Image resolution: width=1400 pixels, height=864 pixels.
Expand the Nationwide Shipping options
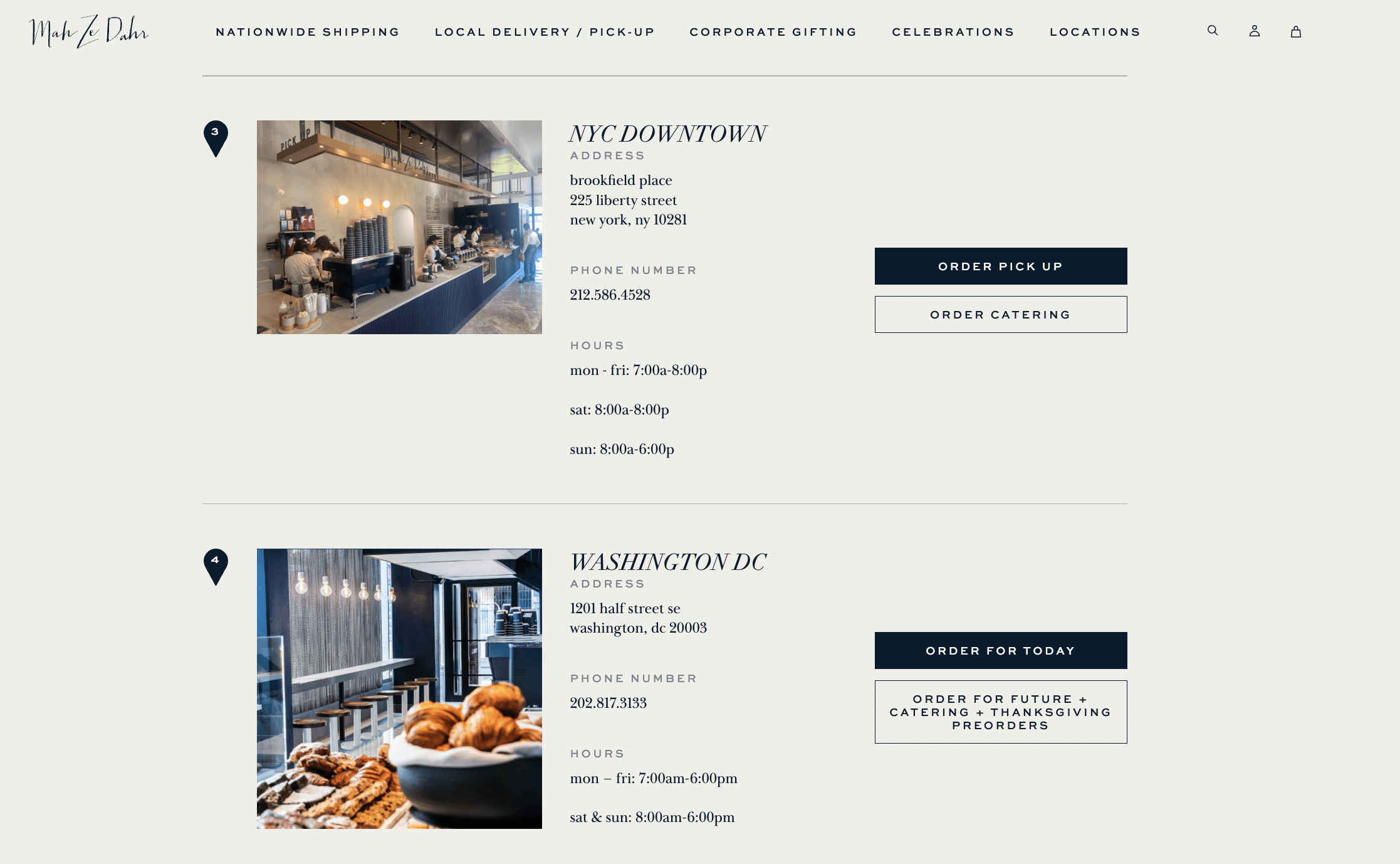coord(307,31)
